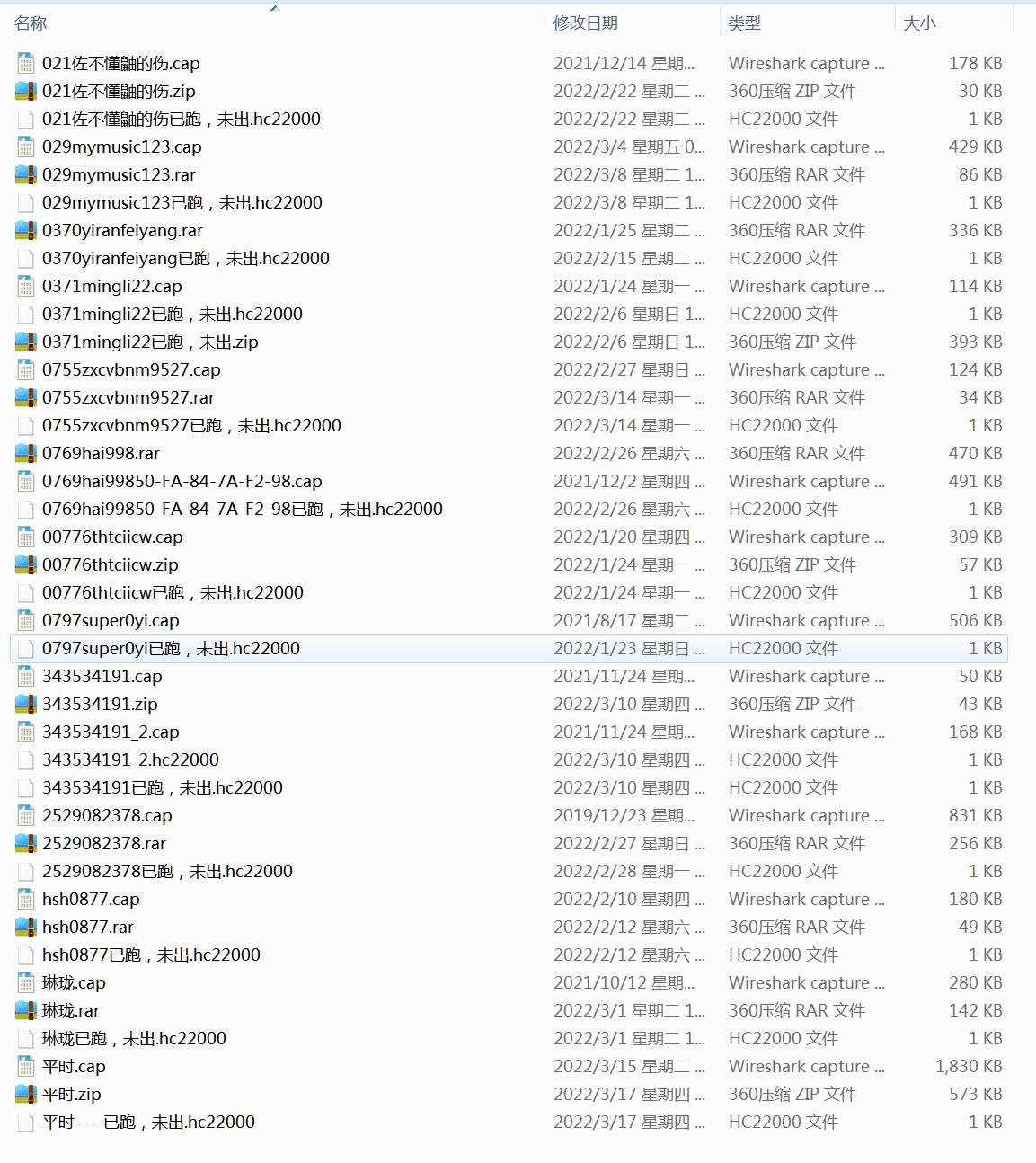The image size is (1036, 1163).
Task: Click the capture icon of 343534191.cap
Action: point(26,676)
